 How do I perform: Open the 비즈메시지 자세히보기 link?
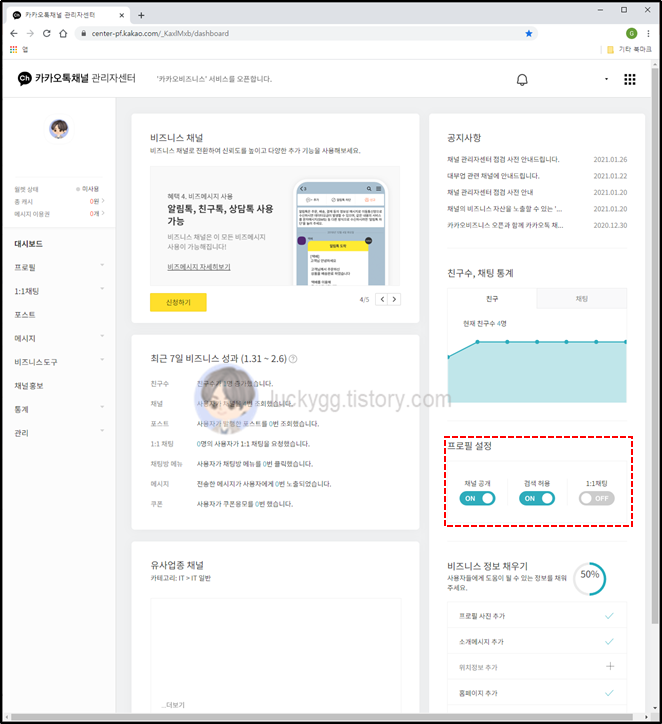[199, 267]
